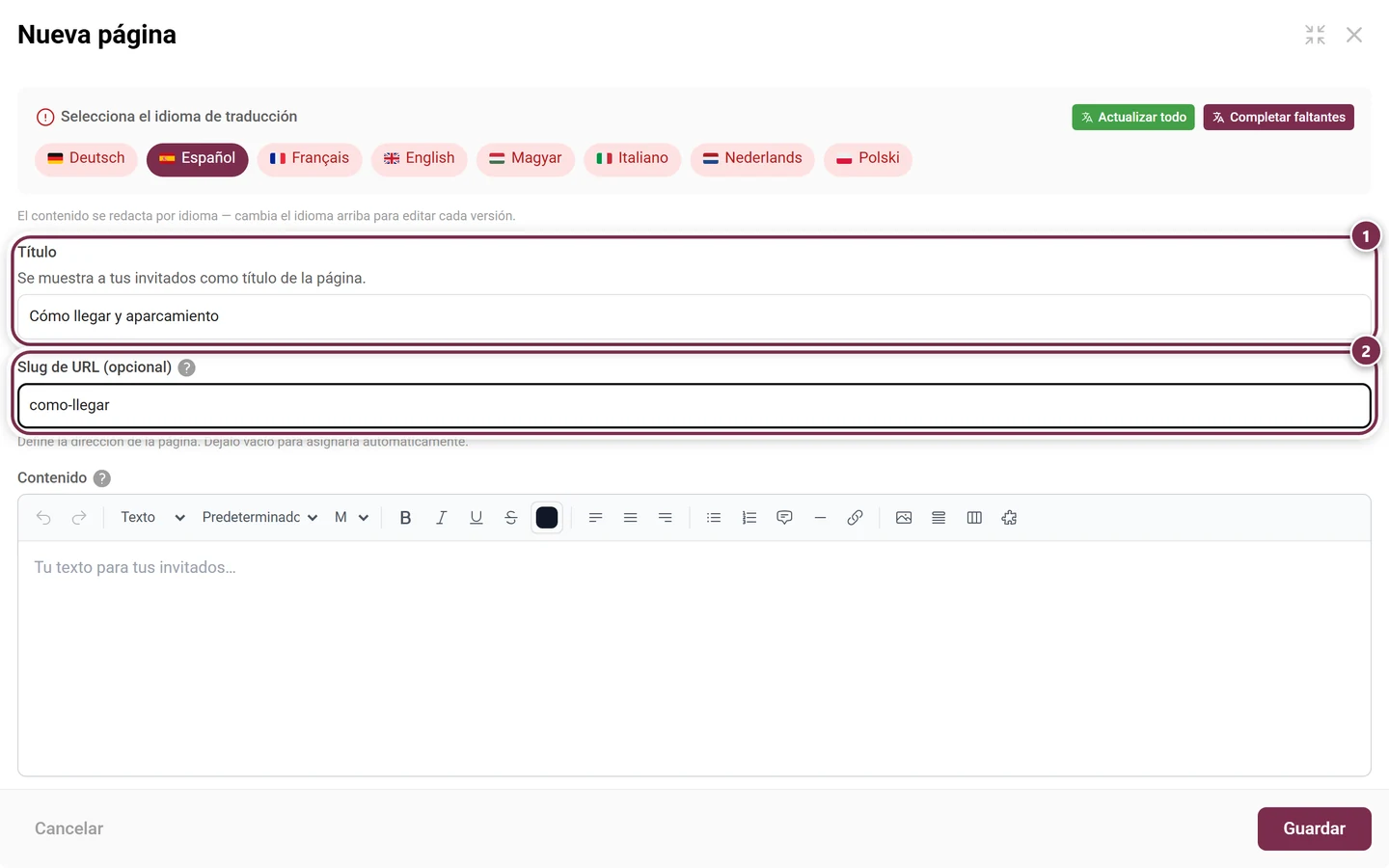The height and width of the screenshot is (868, 1389).
Task: Switch translation language to Magyar
Action: 526,158
